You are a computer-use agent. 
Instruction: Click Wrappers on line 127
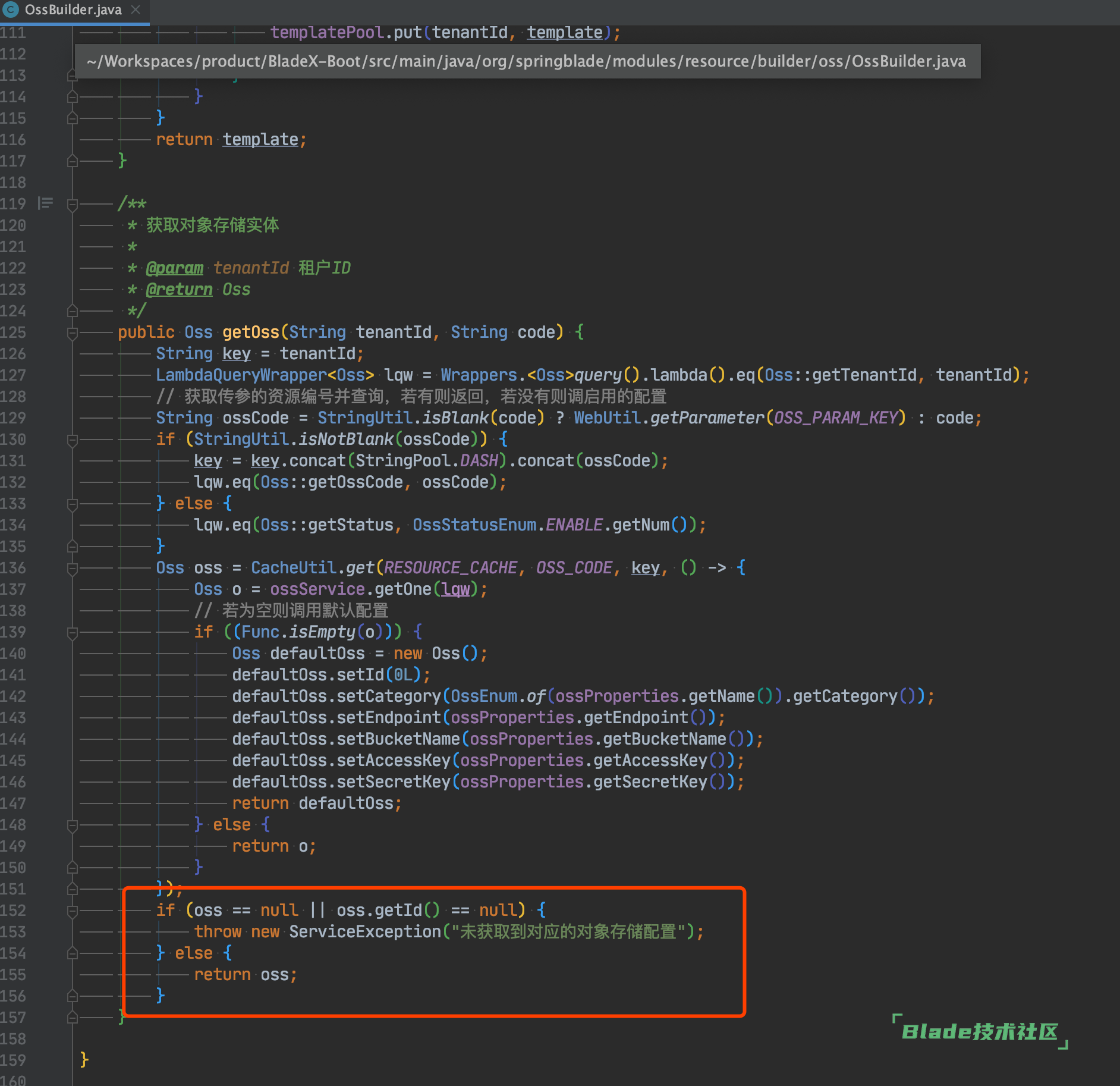point(479,375)
